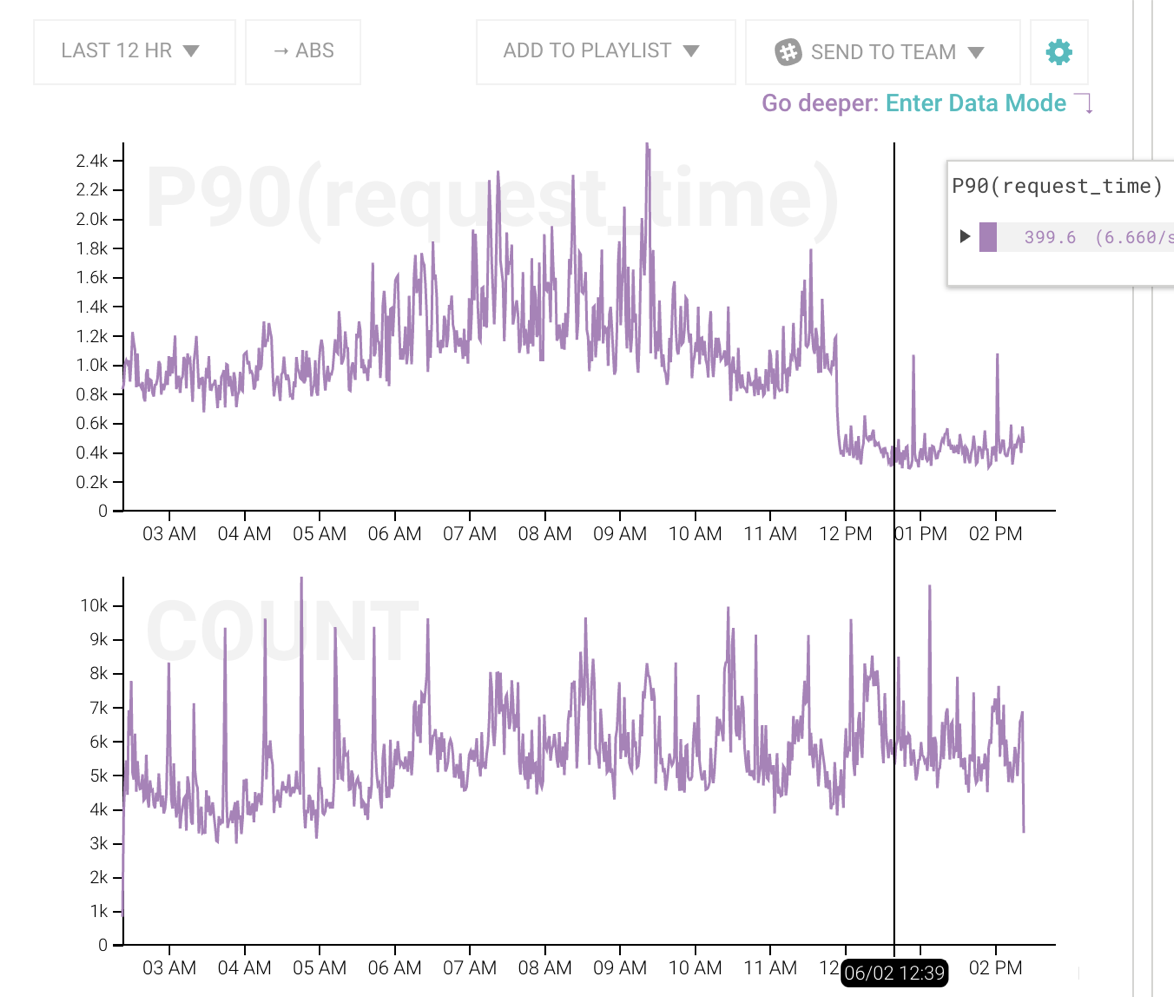The image size is (1174, 997).
Task: Click the 07 AM label under COUNT chart
Action: [x=469, y=968]
